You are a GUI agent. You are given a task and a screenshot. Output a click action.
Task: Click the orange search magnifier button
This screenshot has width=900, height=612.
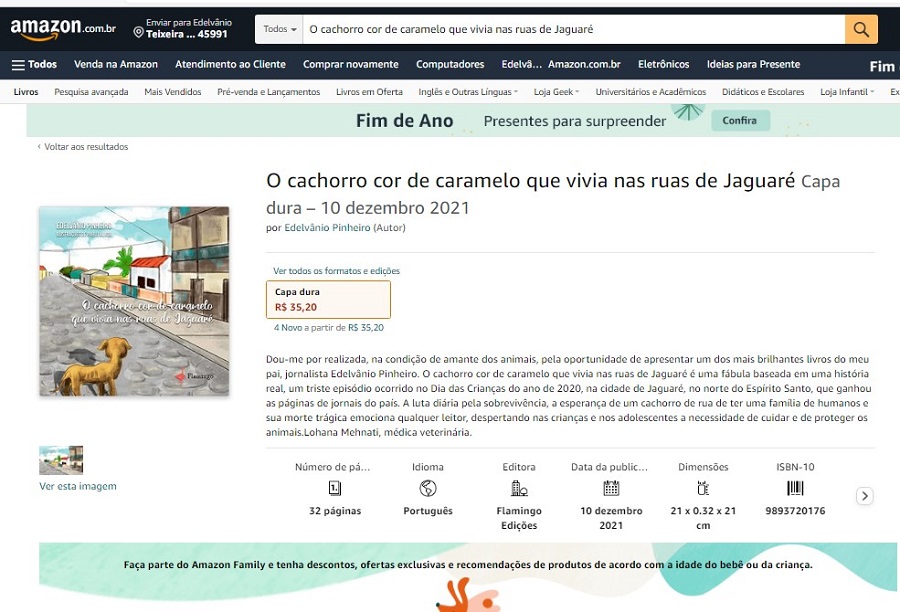(x=861, y=29)
